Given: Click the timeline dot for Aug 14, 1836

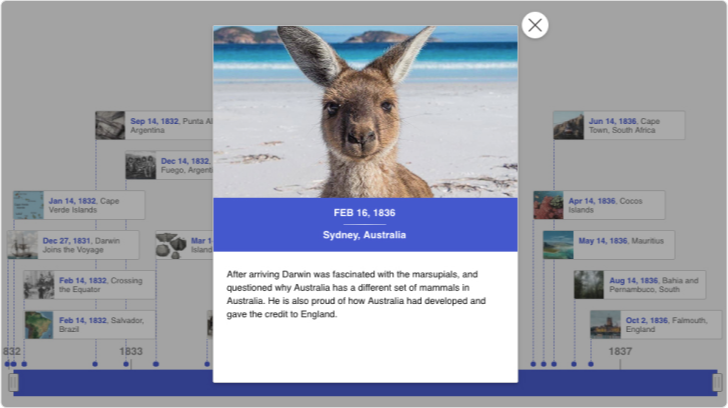Looking at the screenshot, I should (574, 364).
